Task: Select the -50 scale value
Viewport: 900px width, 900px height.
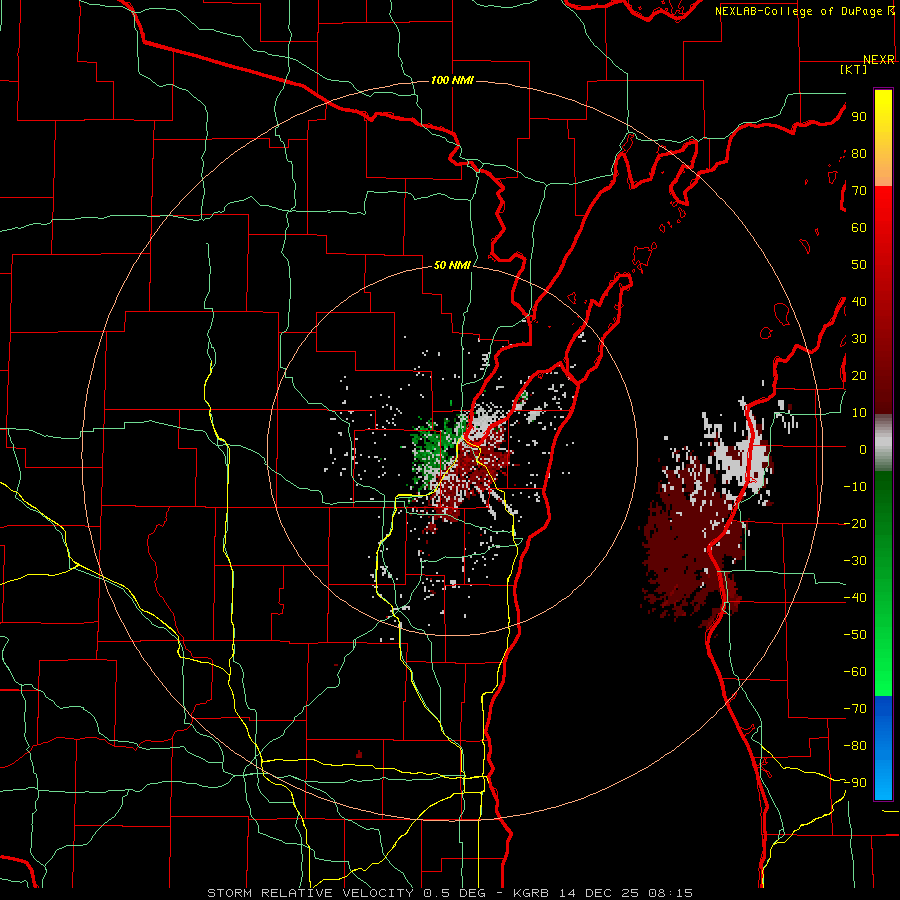Action: [x=855, y=635]
